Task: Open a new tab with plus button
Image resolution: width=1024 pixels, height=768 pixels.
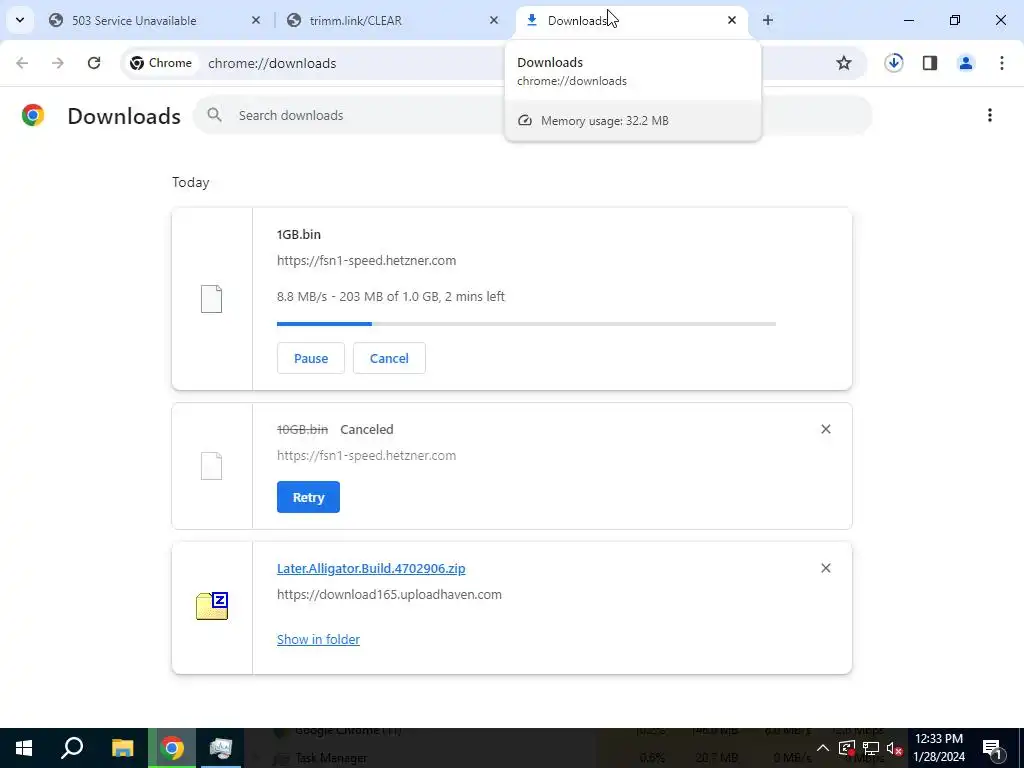Action: 768,20
